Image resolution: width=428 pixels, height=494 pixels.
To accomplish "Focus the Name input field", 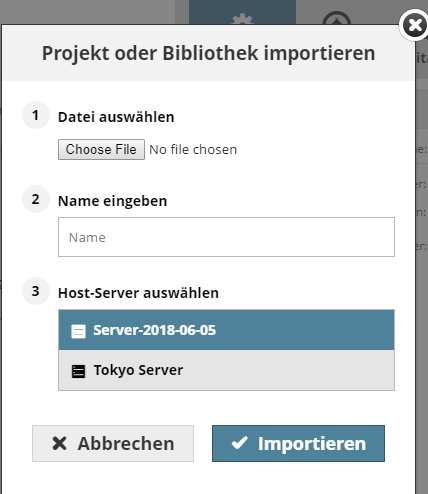I will pyautogui.click(x=226, y=237).
